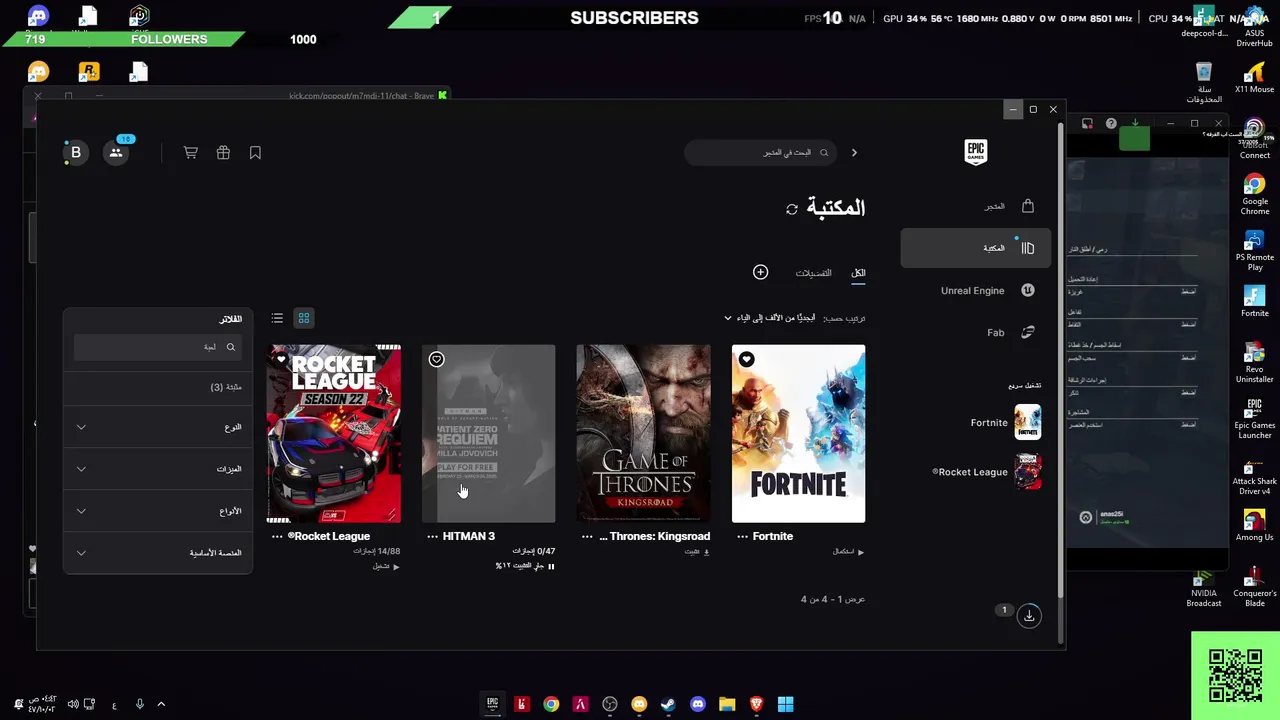Install Game of Thrones: Kingsroad
The image size is (1280, 720).
[x=697, y=551]
